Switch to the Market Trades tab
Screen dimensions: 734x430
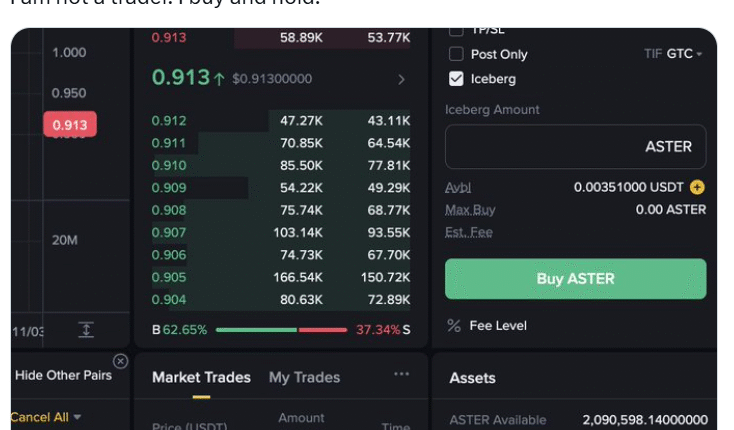coord(201,377)
